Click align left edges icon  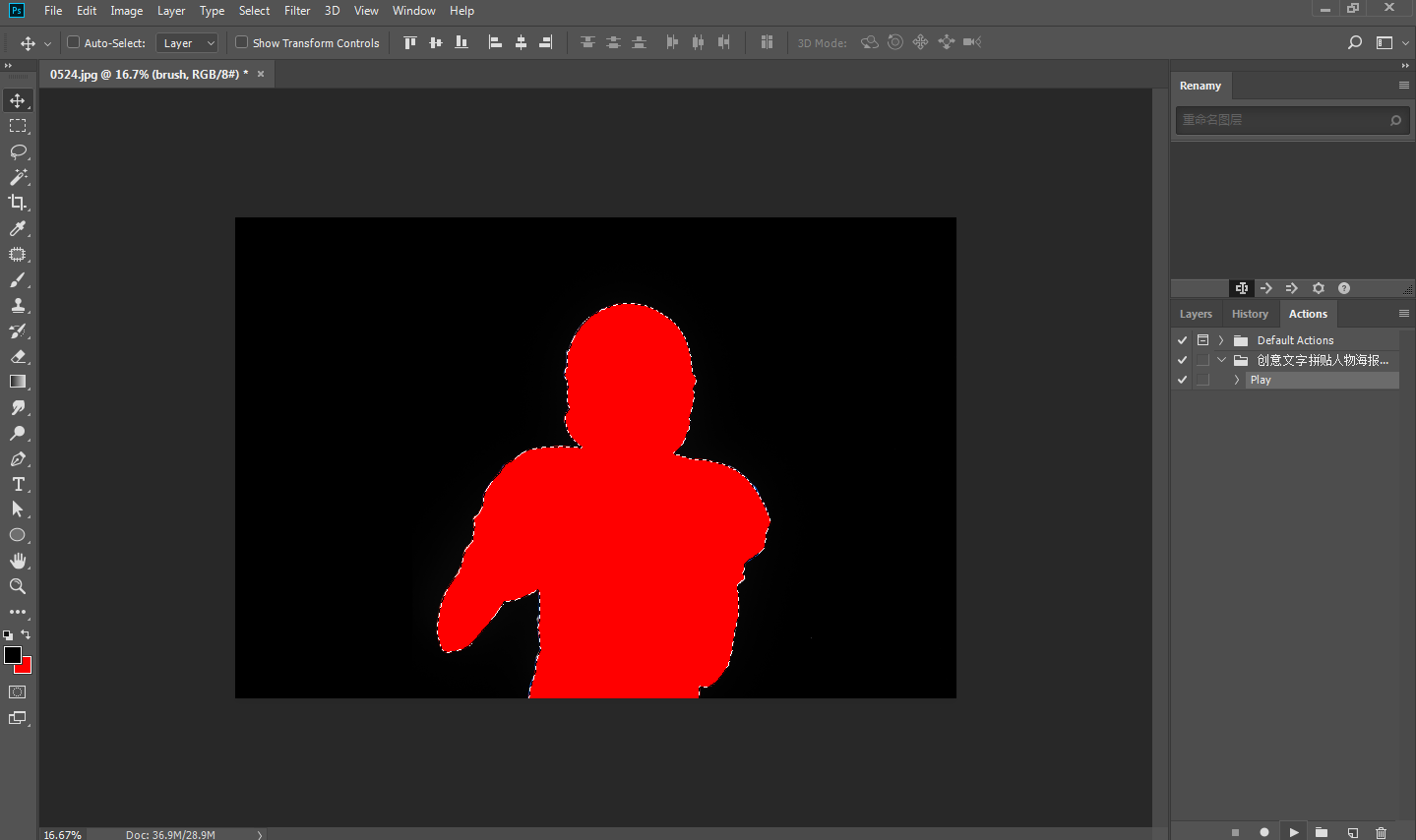(495, 42)
